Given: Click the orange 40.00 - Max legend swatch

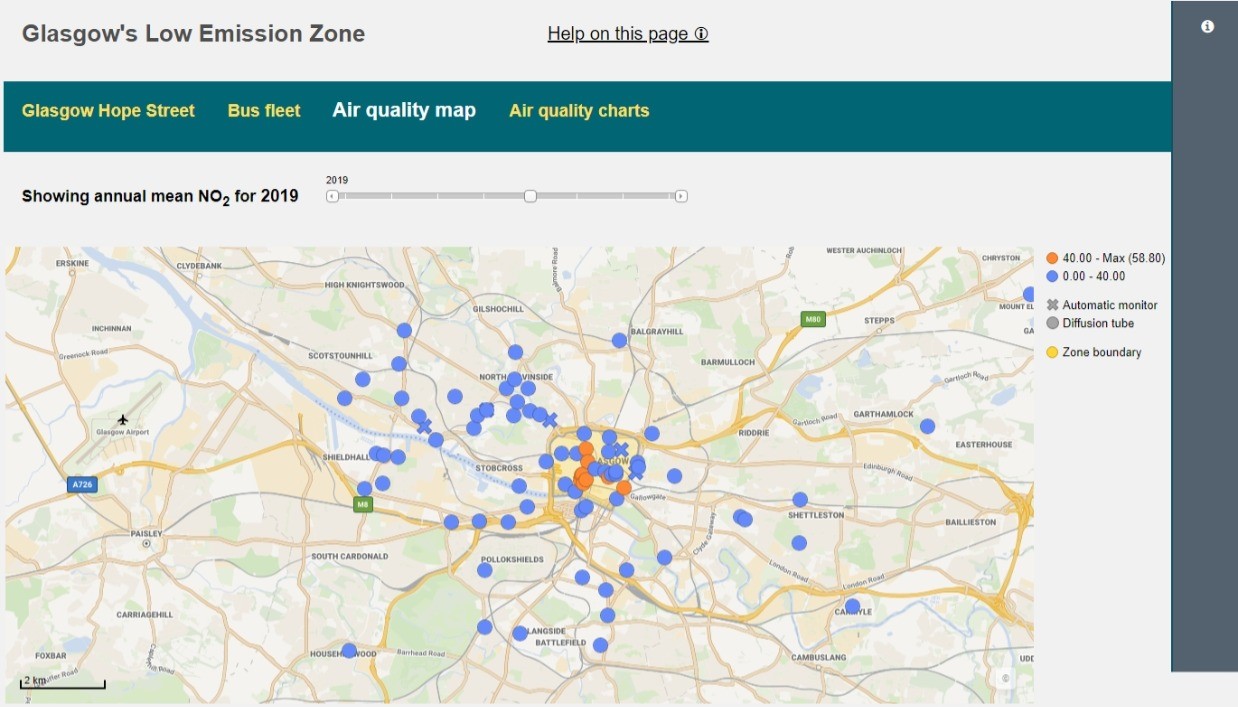Looking at the screenshot, I should (x=1052, y=258).
